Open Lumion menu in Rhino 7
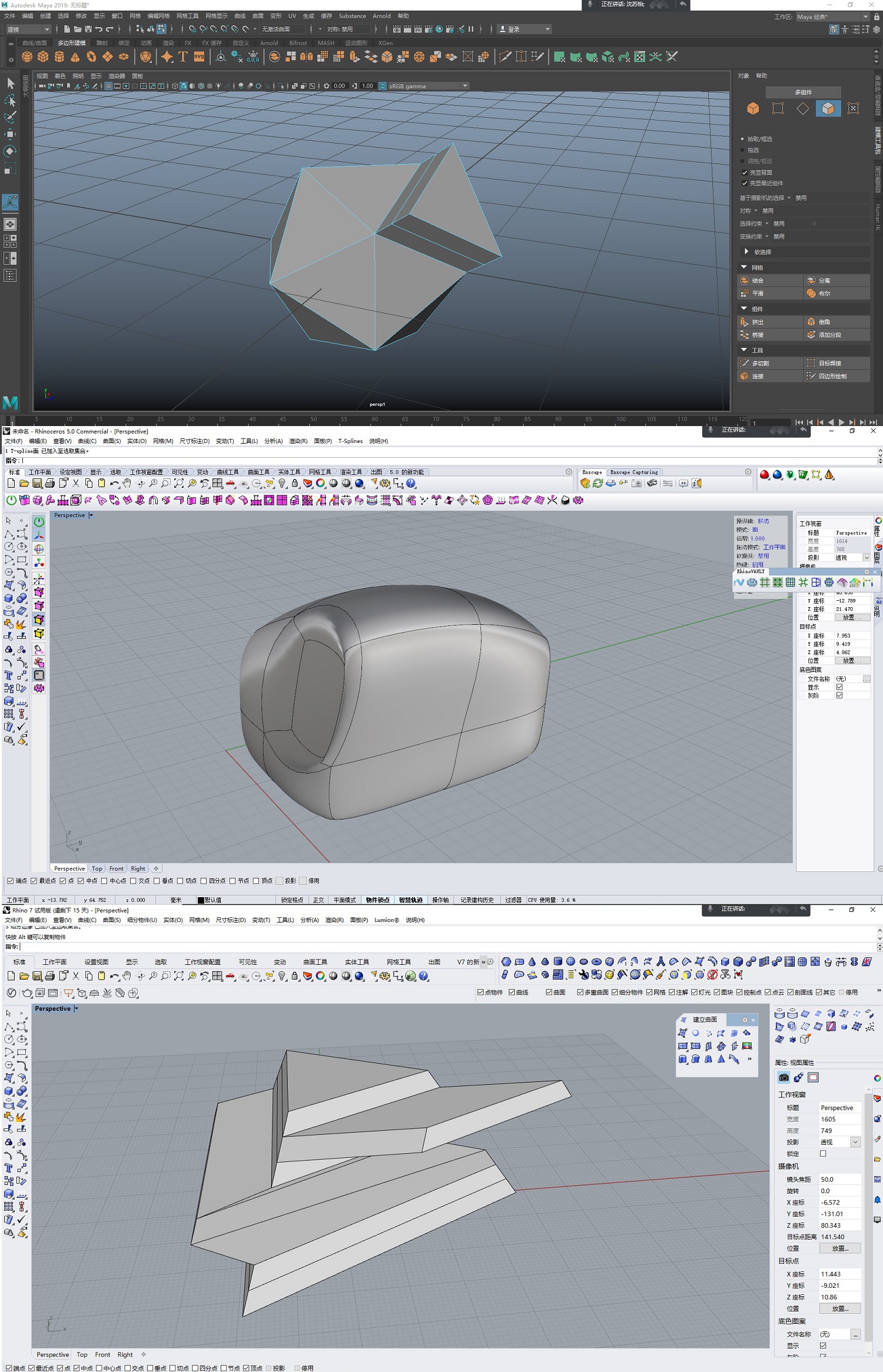The width and height of the screenshot is (883, 1372). click(387, 920)
